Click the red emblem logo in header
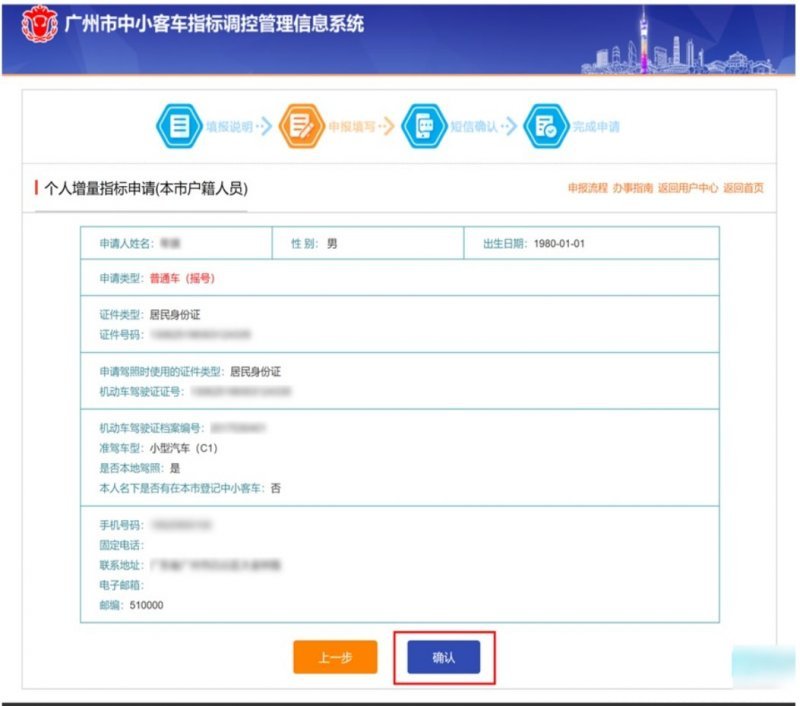The height and width of the screenshot is (706, 800). pyautogui.click(x=38, y=27)
